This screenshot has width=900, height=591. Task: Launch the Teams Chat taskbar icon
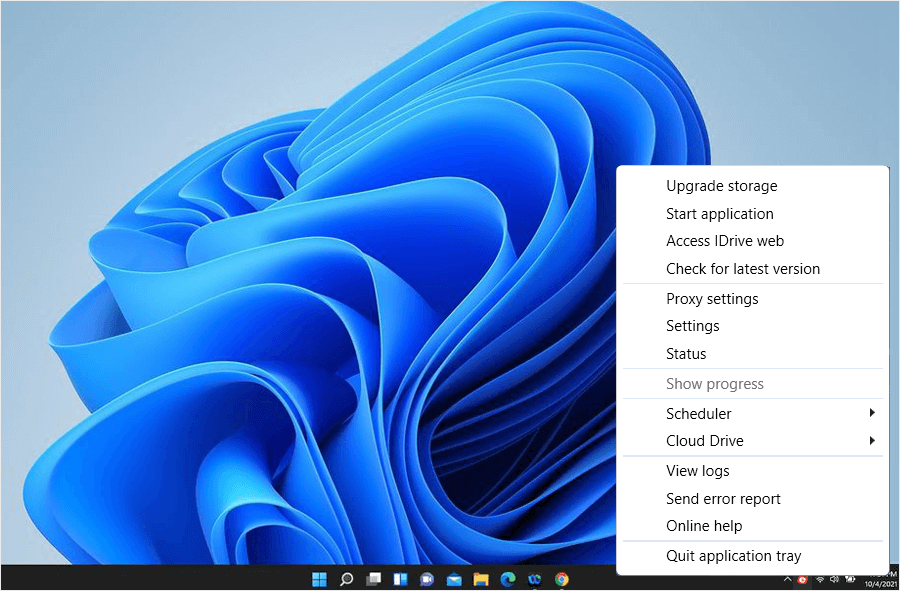(427, 579)
